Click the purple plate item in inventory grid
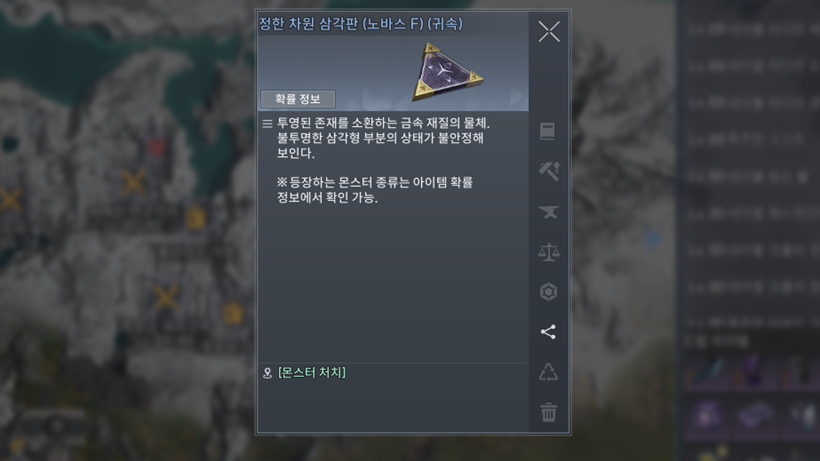Viewport: 820px width, 461px height. [753, 416]
